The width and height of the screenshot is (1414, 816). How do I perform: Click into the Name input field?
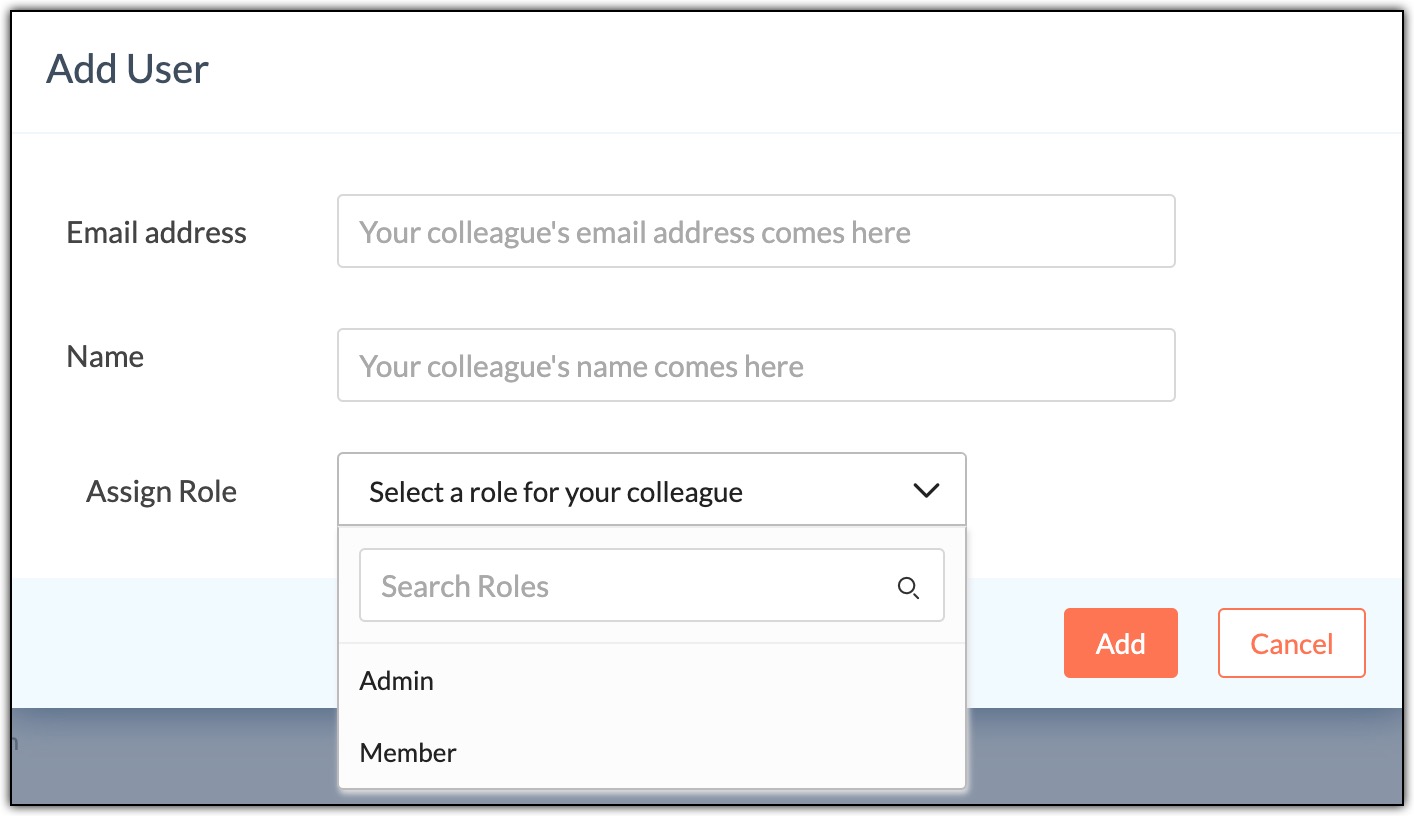pyautogui.click(x=755, y=366)
